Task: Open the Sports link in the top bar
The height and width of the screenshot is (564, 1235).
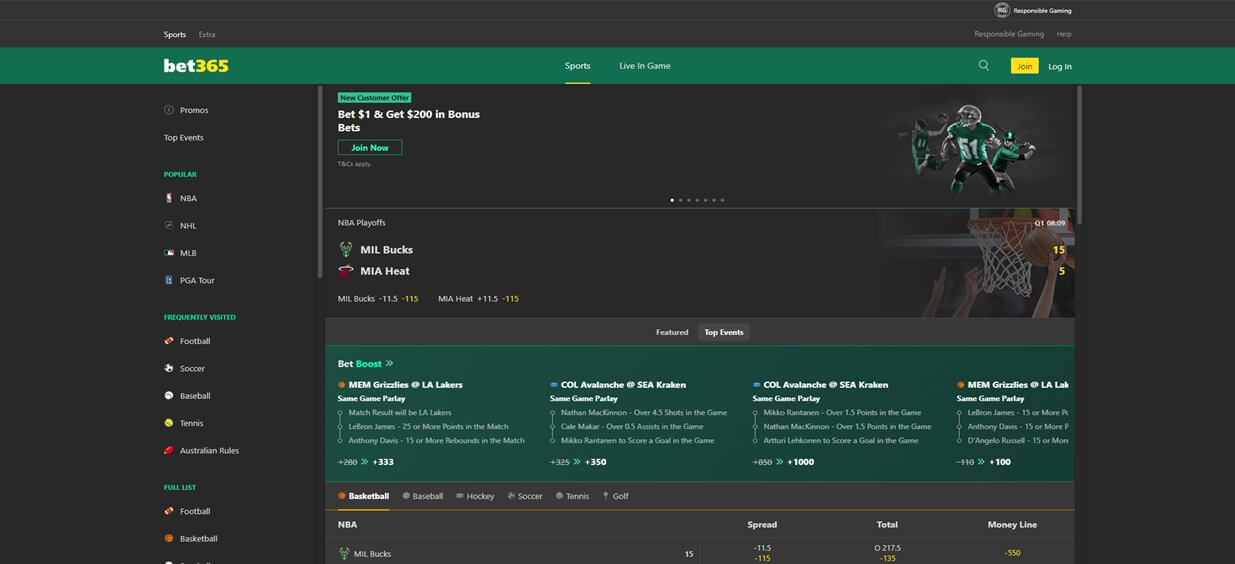Action: [175, 34]
